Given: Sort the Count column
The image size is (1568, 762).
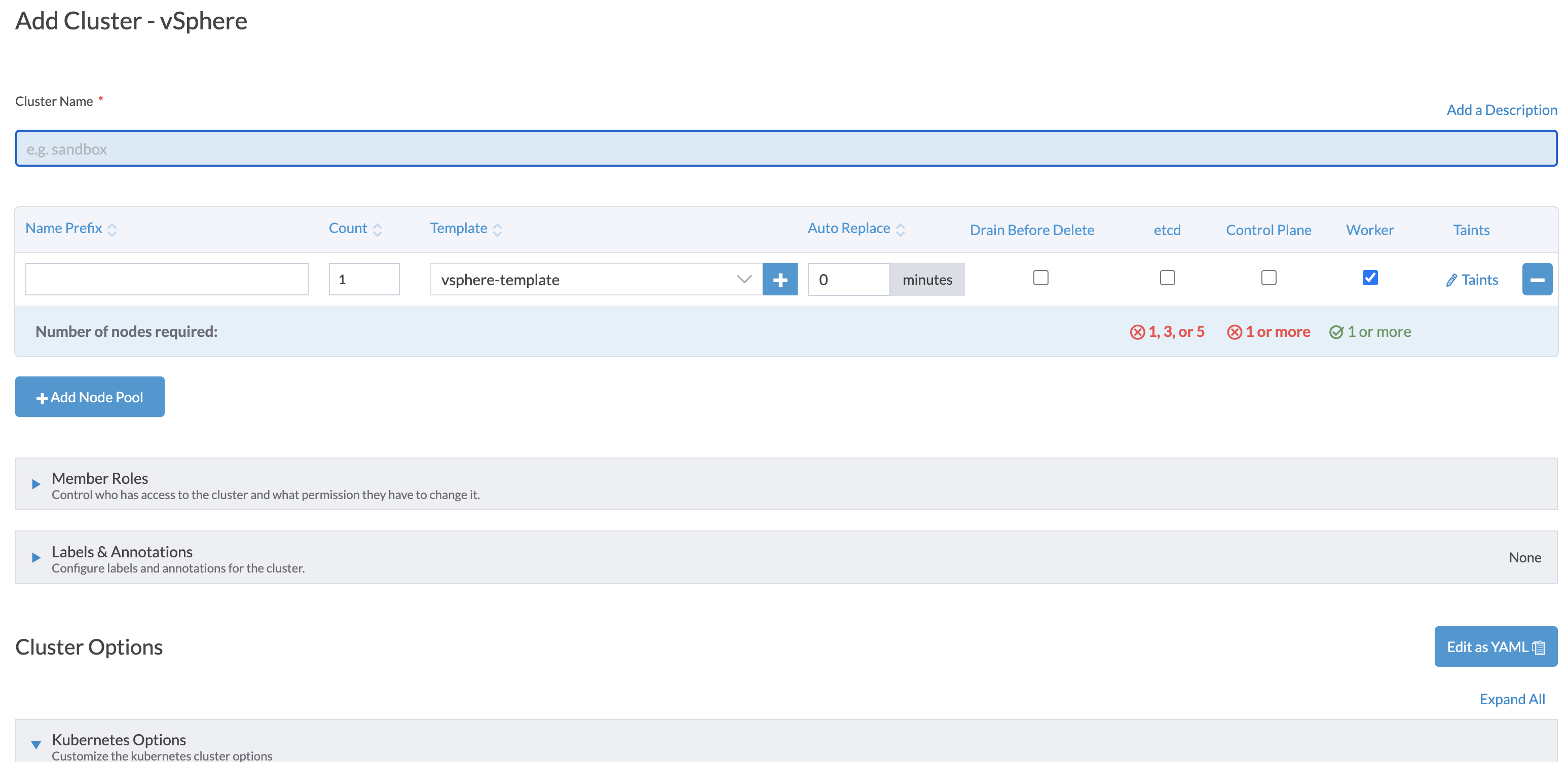Looking at the screenshot, I should (378, 230).
